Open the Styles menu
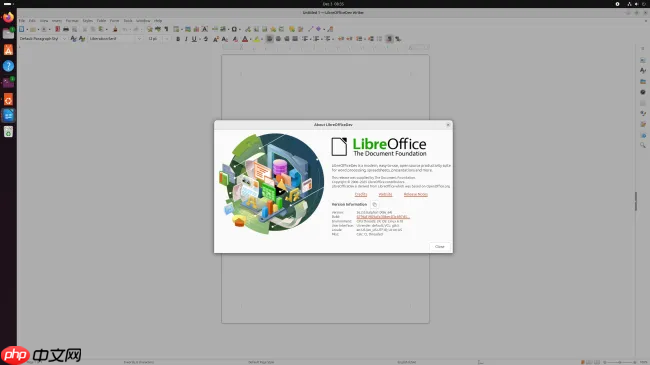The width and height of the screenshot is (650, 365). coord(87,21)
